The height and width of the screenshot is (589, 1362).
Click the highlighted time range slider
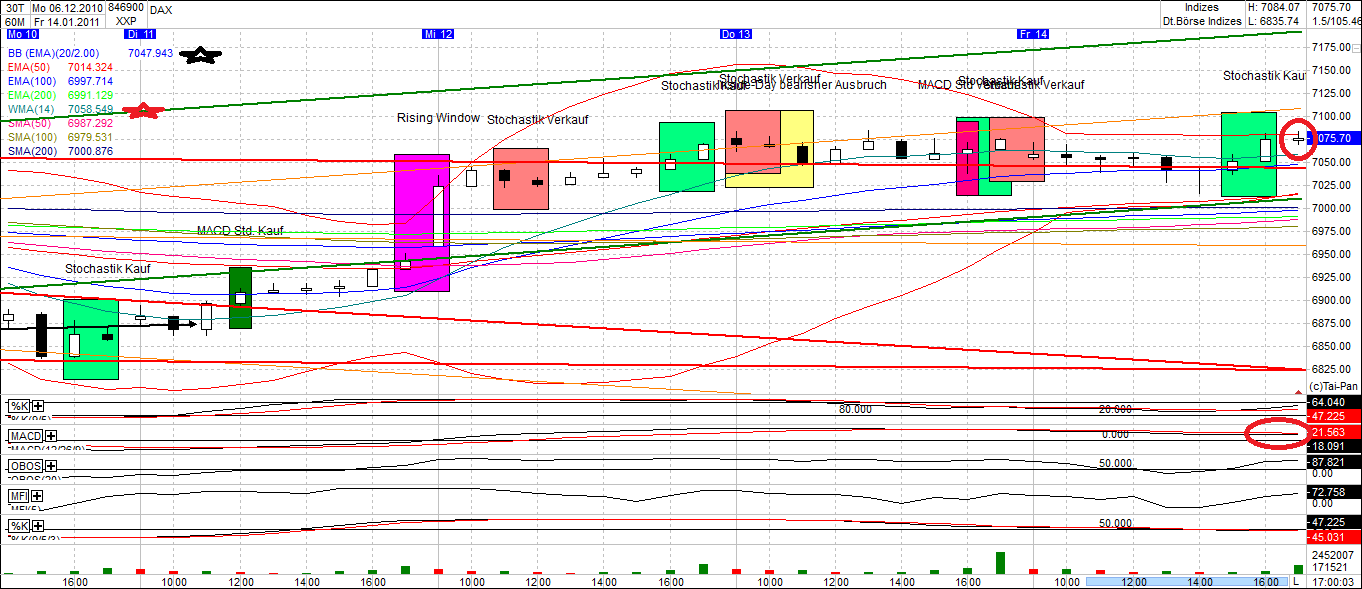1187,581
